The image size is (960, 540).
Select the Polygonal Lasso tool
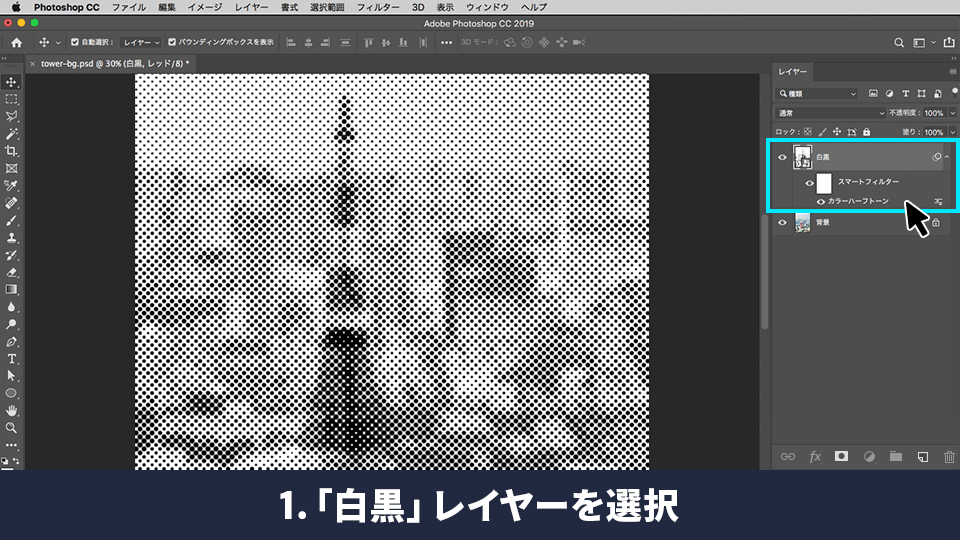coord(11,116)
